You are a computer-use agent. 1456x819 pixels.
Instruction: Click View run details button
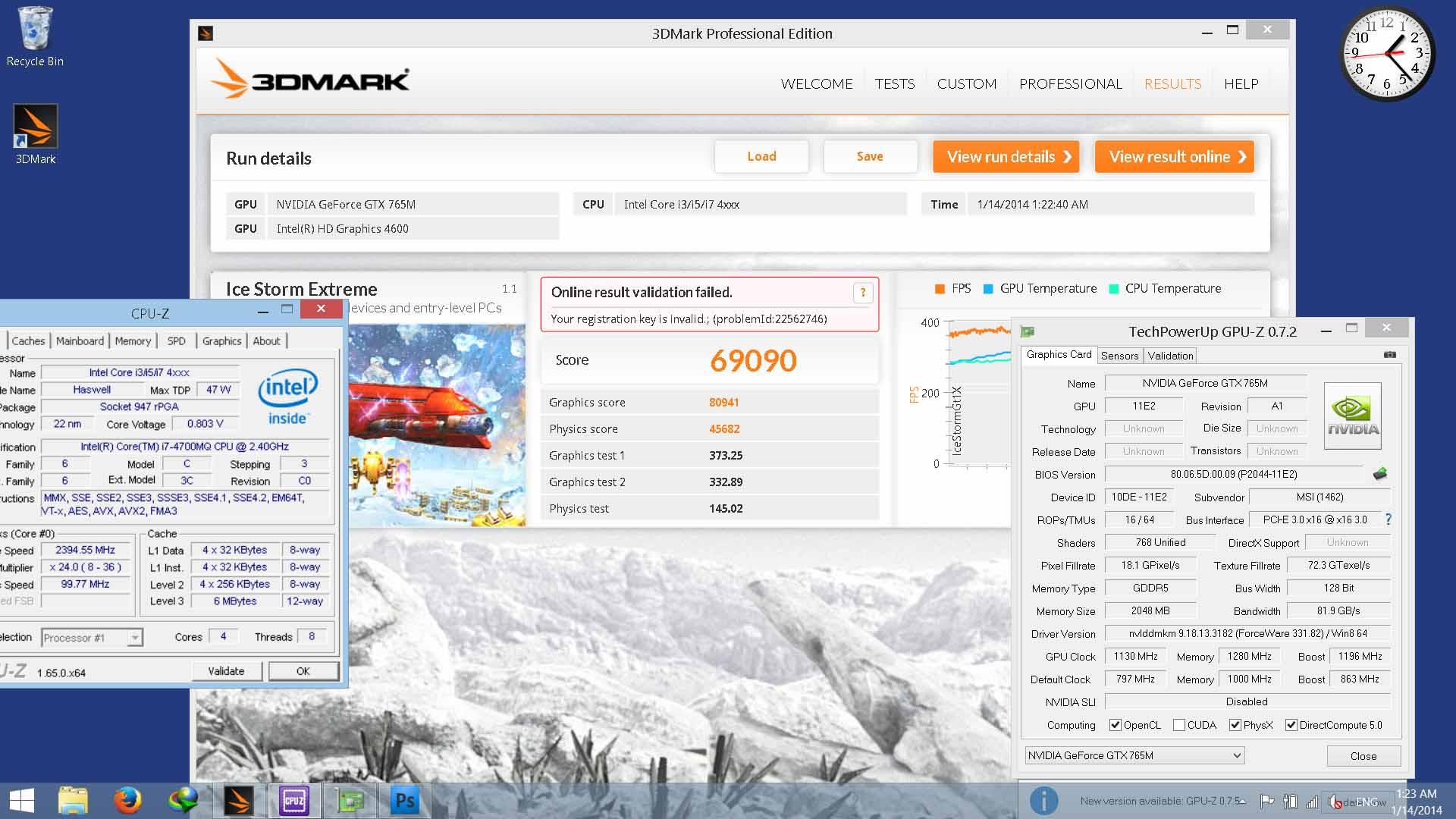click(x=1006, y=157)
